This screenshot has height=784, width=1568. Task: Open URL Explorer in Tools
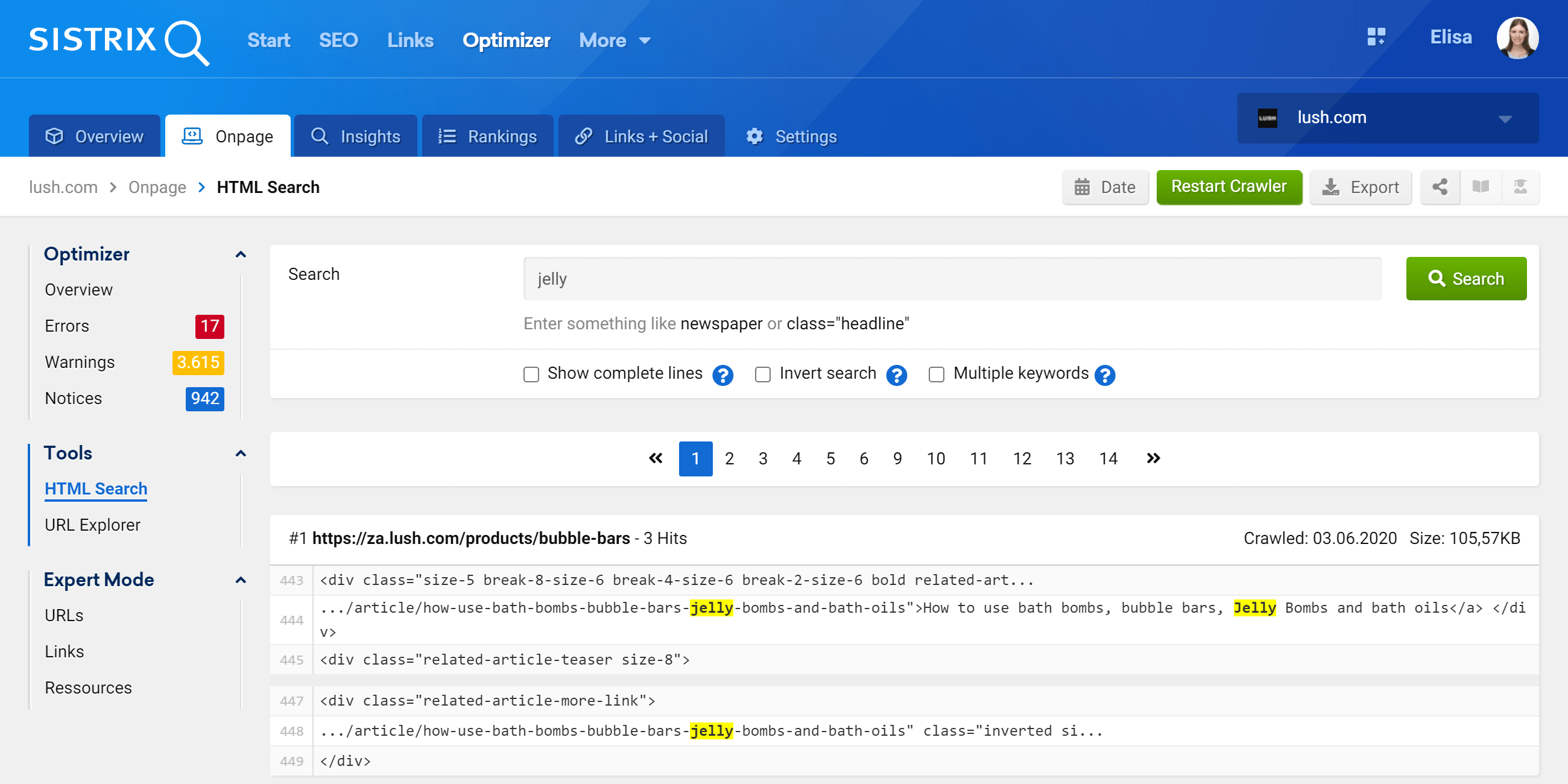[x=92, y=525]
